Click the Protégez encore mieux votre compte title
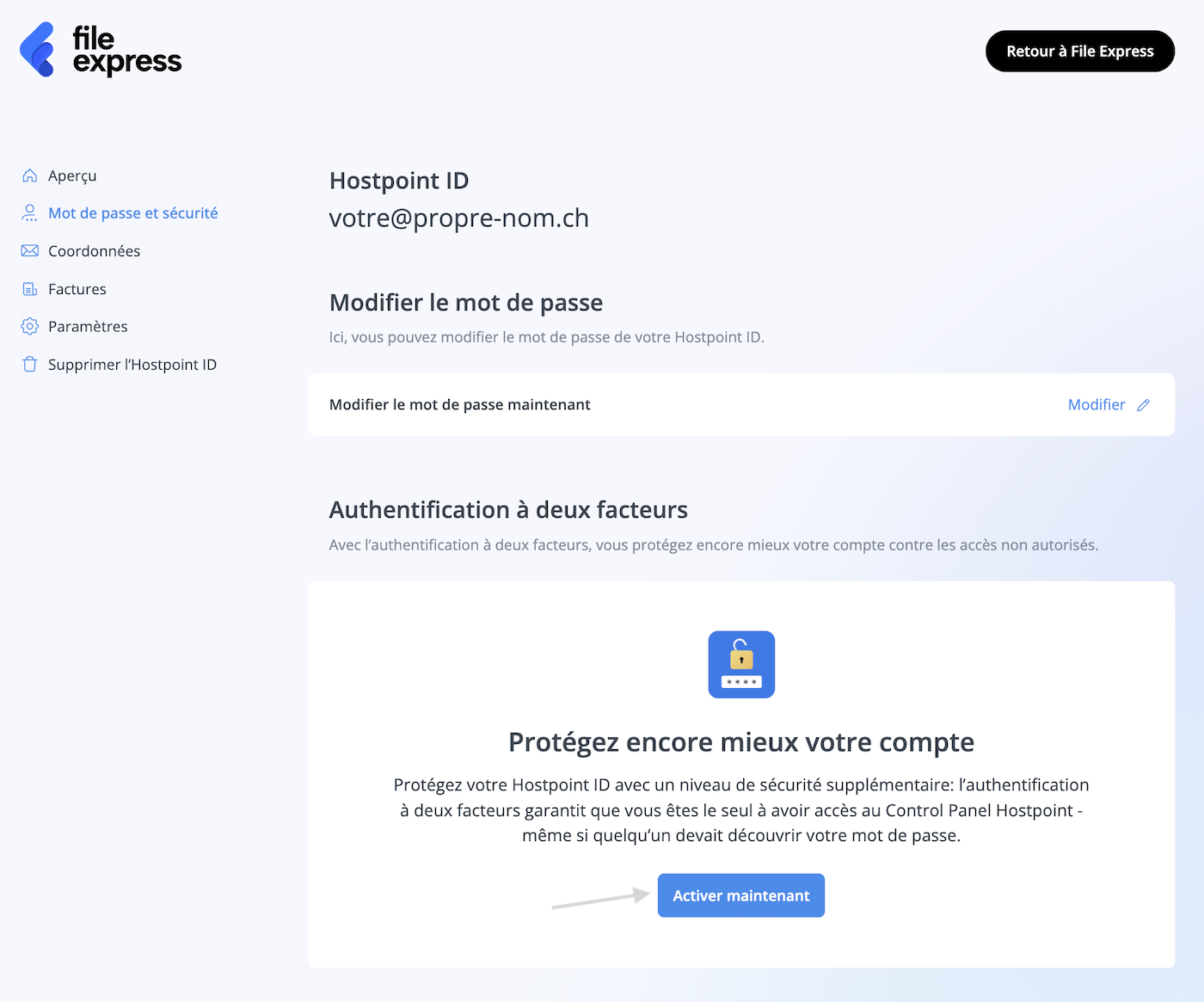 (x=741, y=742)
